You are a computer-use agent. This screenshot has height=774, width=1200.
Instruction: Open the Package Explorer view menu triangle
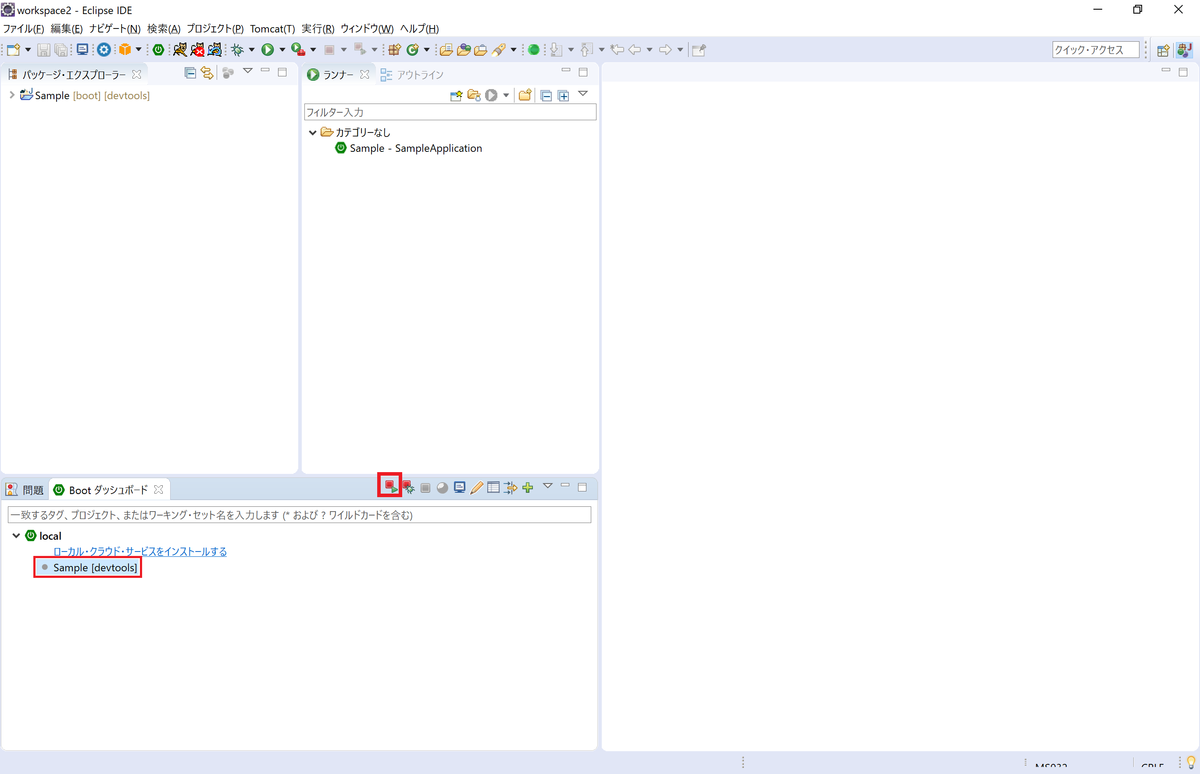point(247,72)
